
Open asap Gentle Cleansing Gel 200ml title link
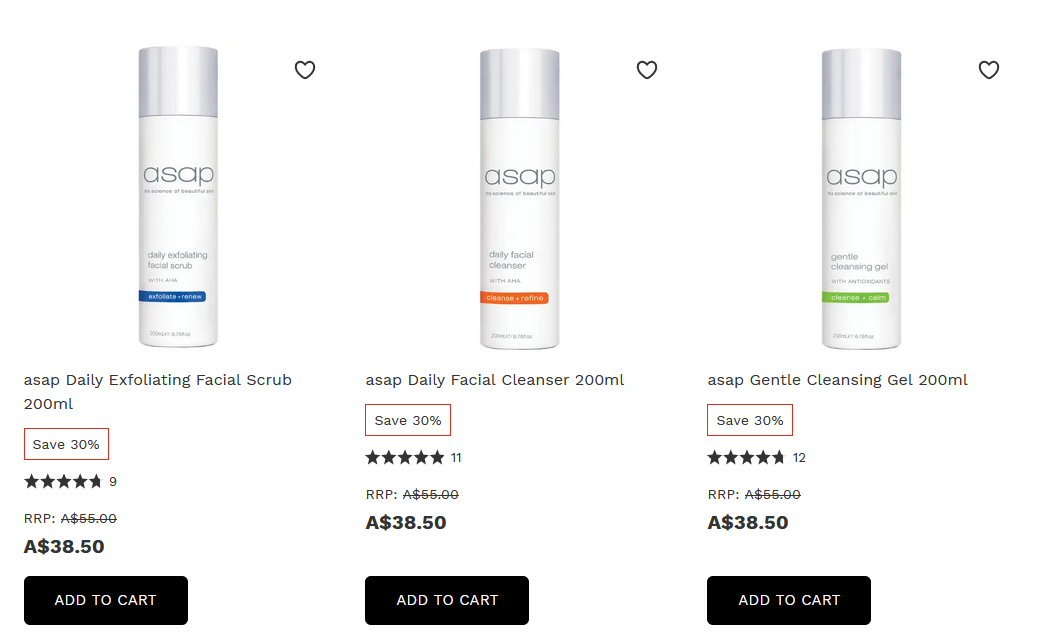click(838, 380)
